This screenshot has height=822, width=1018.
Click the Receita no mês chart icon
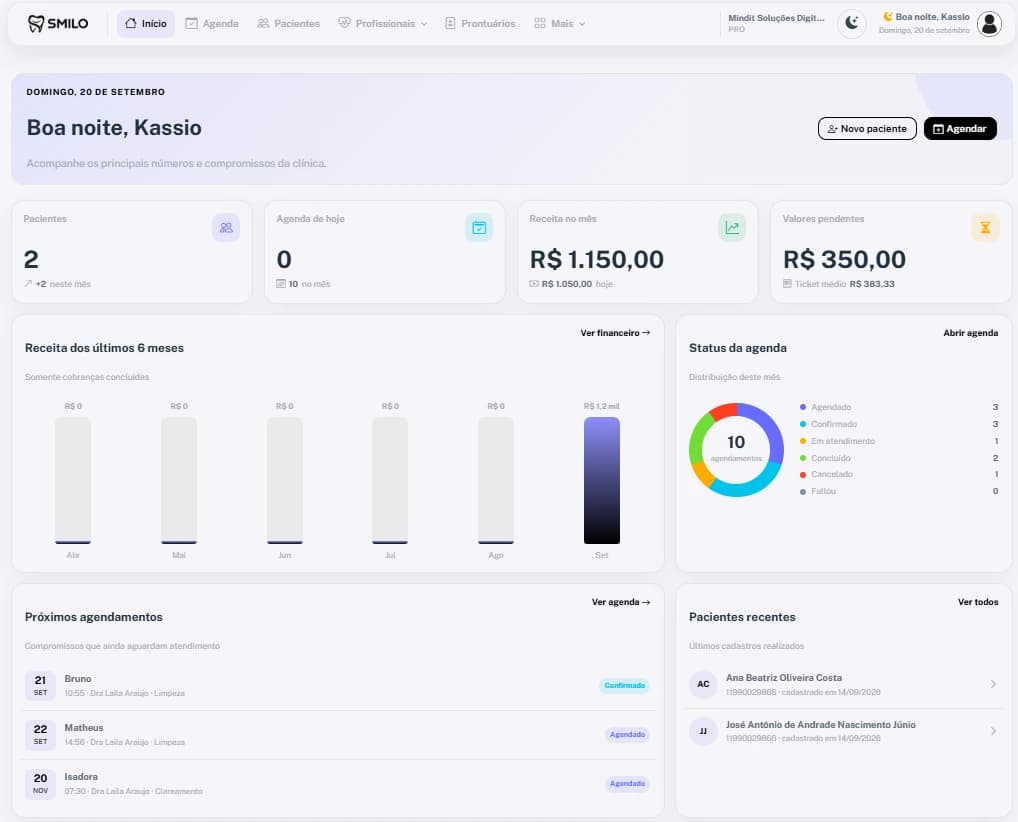click(732, 228)
